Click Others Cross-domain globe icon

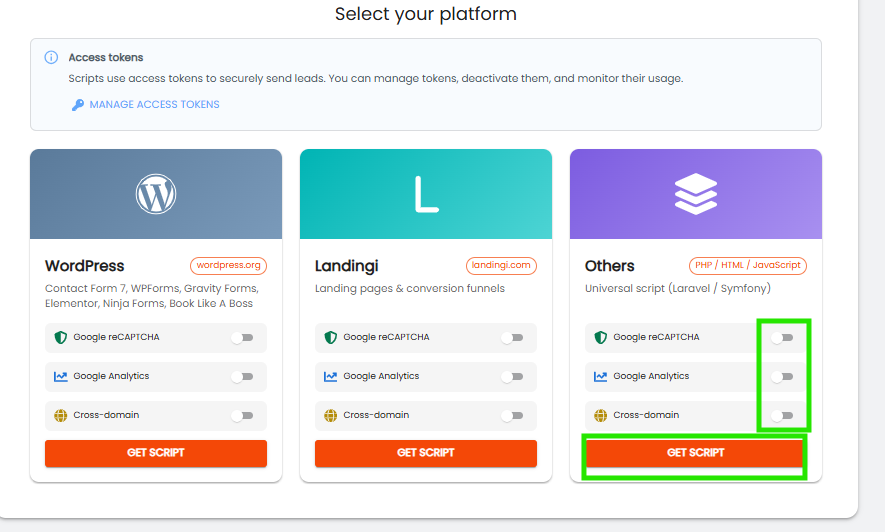[x=600, y=416]
